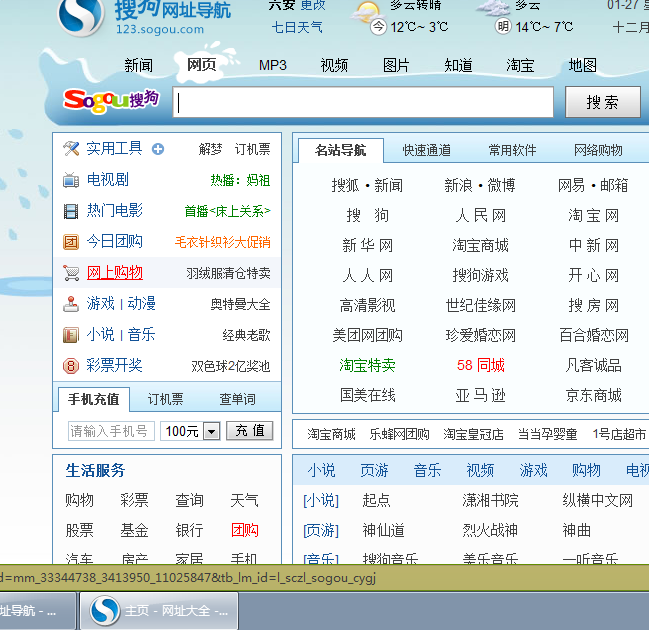Click the colorful Sogou搜狗 search logo
649x630 pixels.
pyautogui.click(x=111, y=101)
